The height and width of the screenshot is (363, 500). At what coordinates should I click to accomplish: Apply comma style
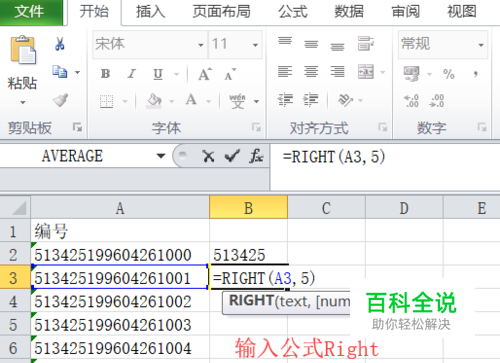pos(476,74)
